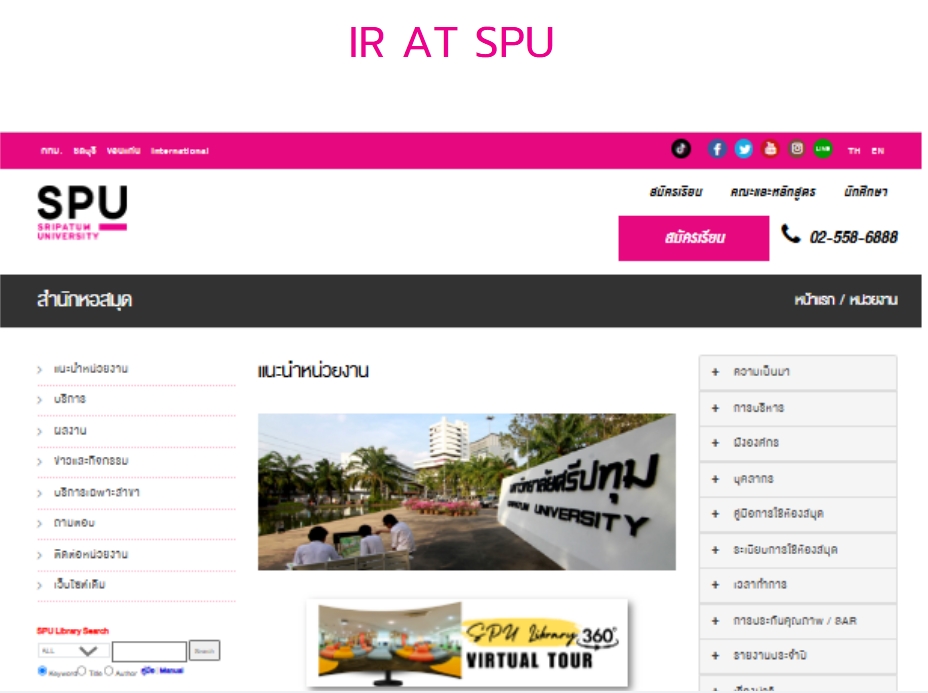Open the ผลงาน sidebar menu item
The image size is (928, 693).
(70, 430)
